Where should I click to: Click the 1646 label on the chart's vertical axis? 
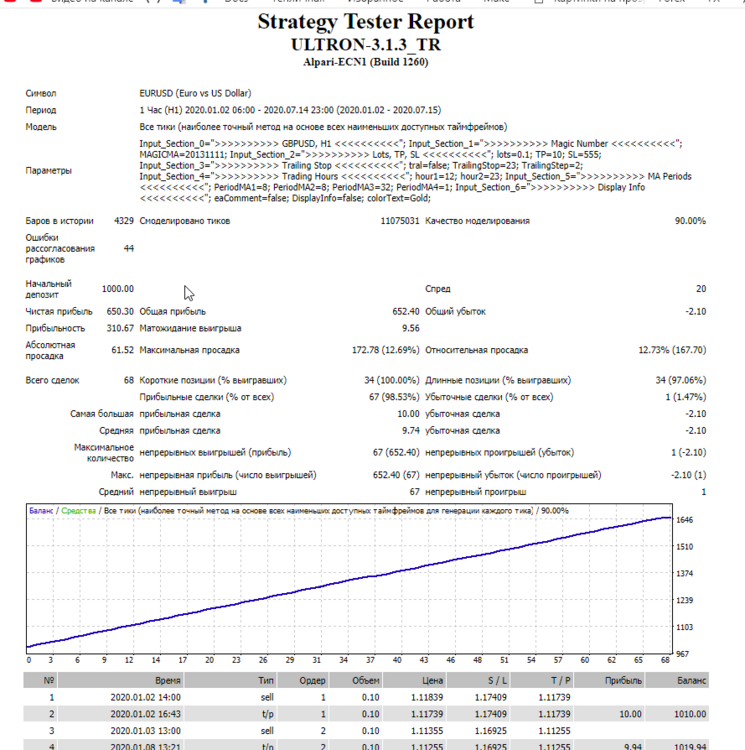coord(684,520)
